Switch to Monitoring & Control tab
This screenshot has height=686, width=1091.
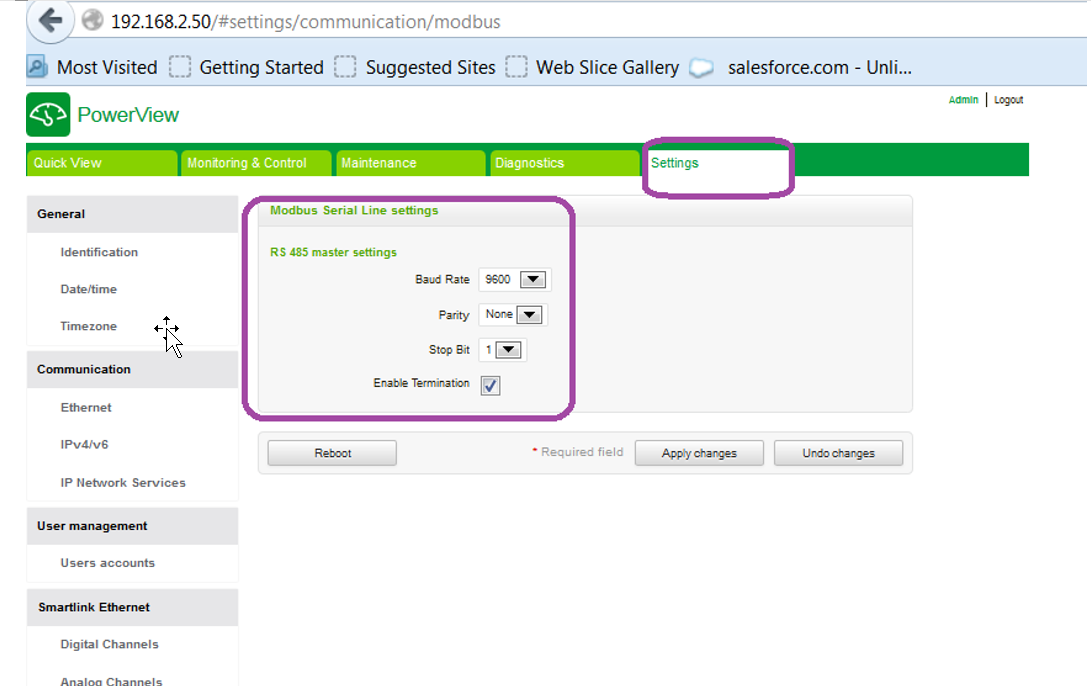coord(255,163)
